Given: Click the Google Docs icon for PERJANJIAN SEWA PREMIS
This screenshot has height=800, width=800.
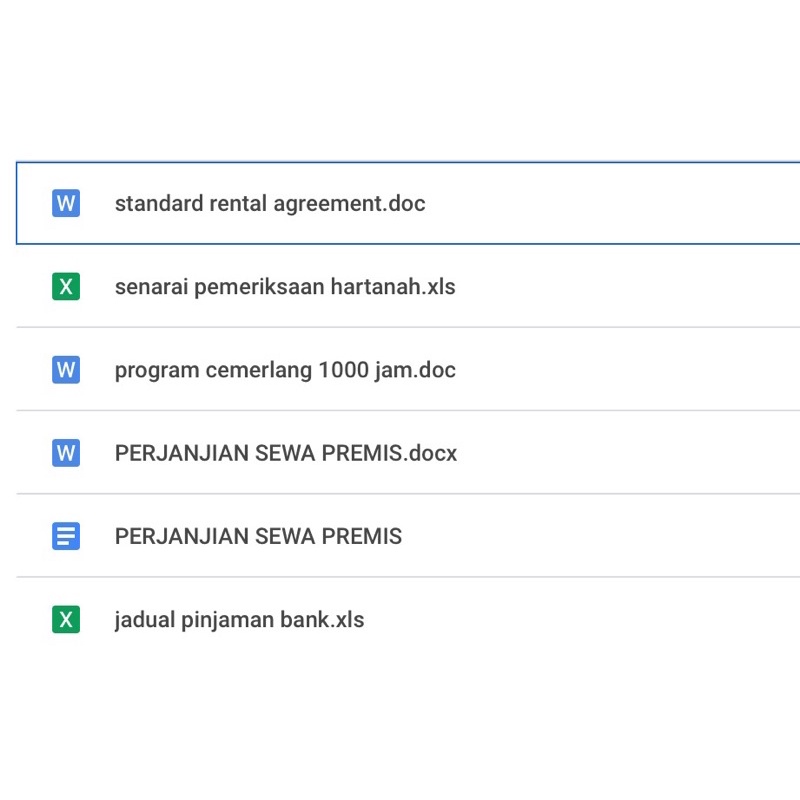Looking at the screenshot, I should [66, 536].
